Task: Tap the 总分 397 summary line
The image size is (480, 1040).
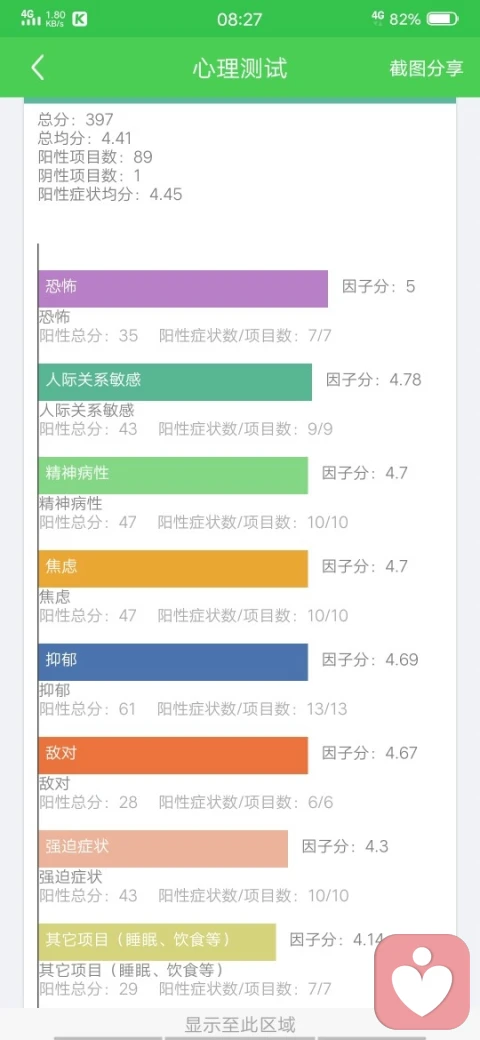Action: (x=76, y=120)
